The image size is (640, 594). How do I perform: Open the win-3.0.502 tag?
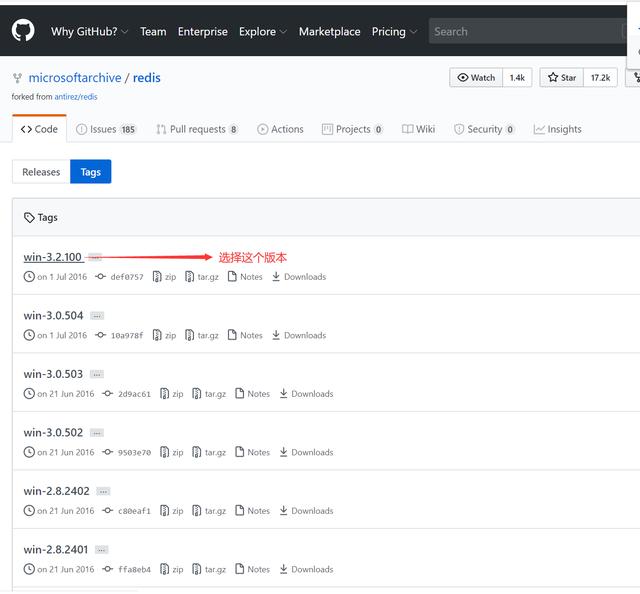[x=53, y=433]
